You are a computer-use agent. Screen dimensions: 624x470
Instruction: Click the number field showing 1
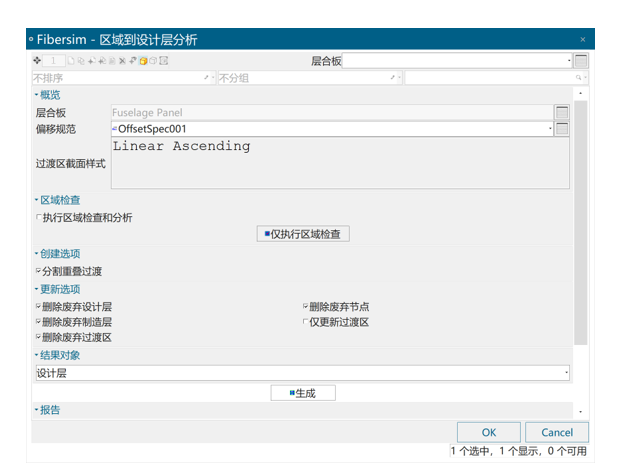tap(53, 60)
